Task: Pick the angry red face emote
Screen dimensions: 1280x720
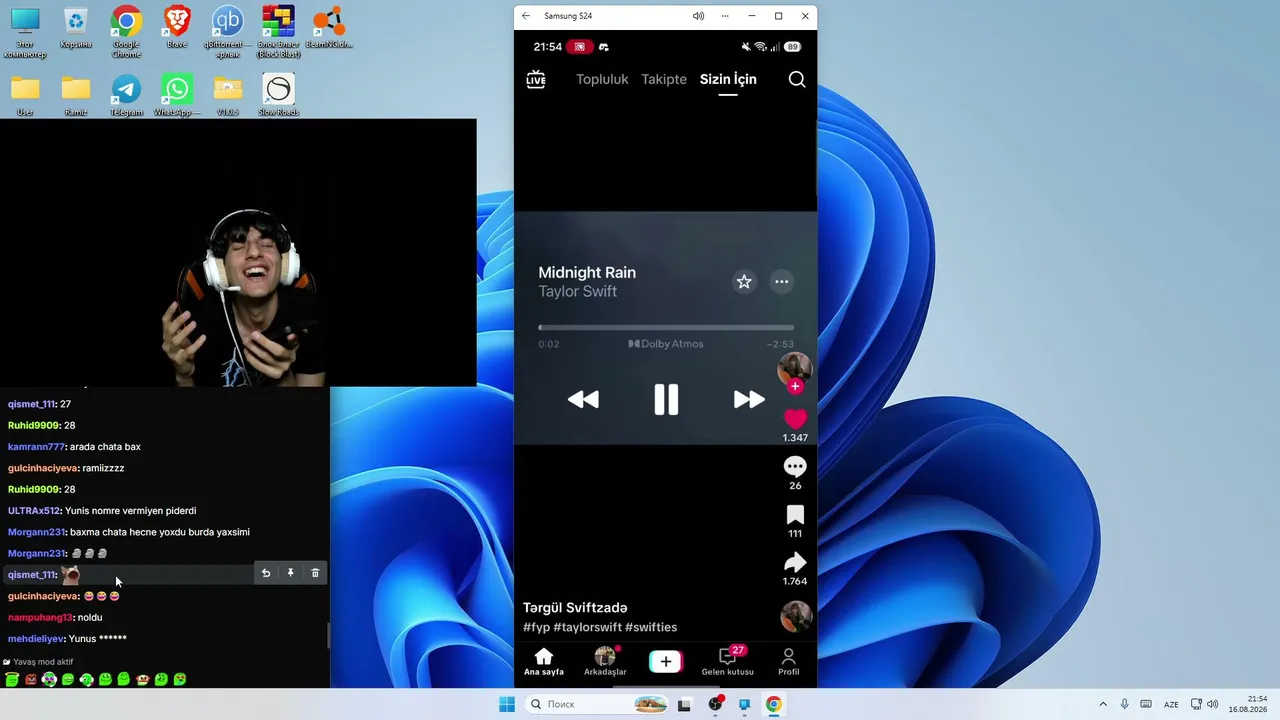Action: pos(30,680)
